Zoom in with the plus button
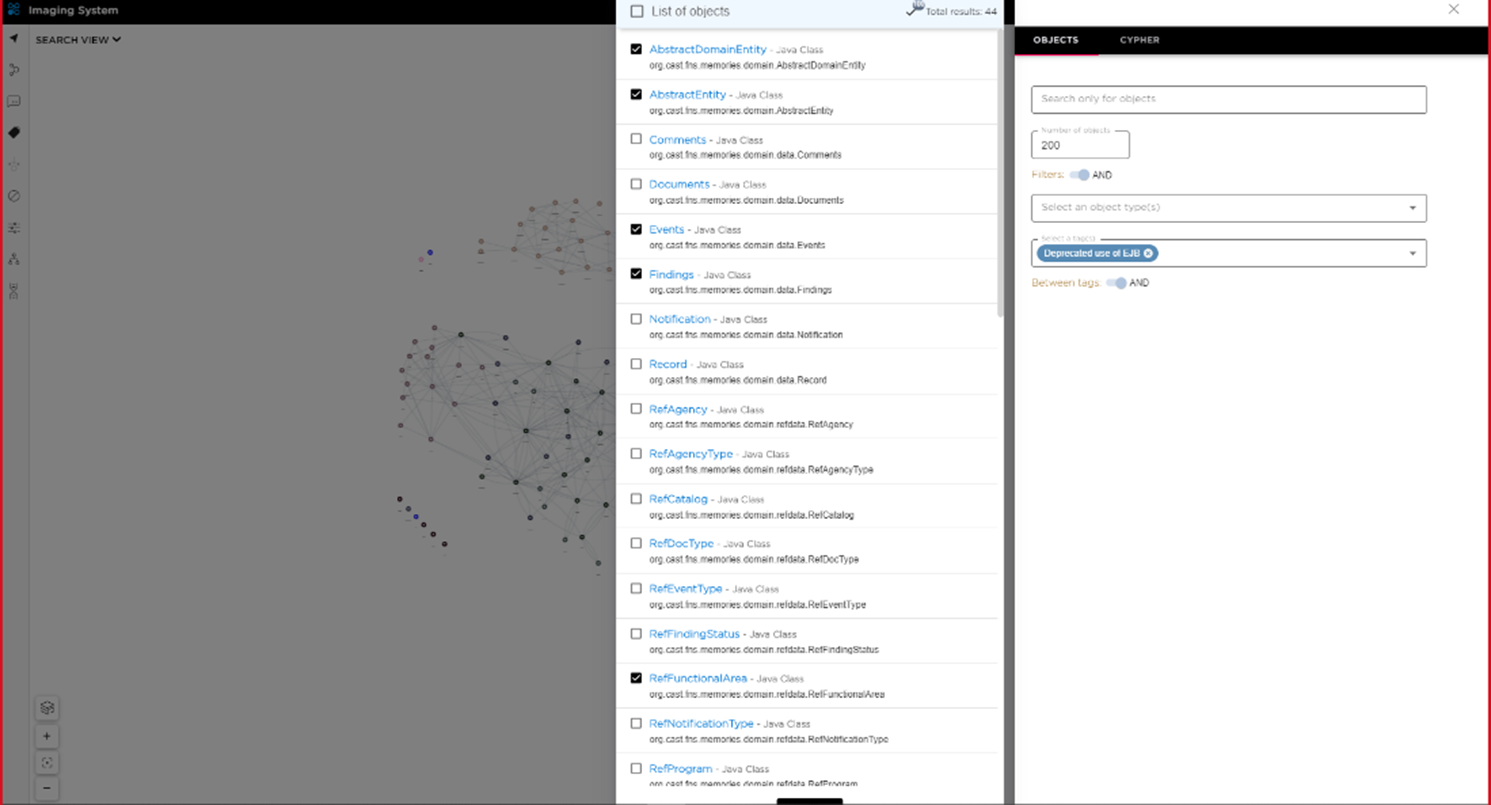The image size is (1491, 805). click(47, 736)
